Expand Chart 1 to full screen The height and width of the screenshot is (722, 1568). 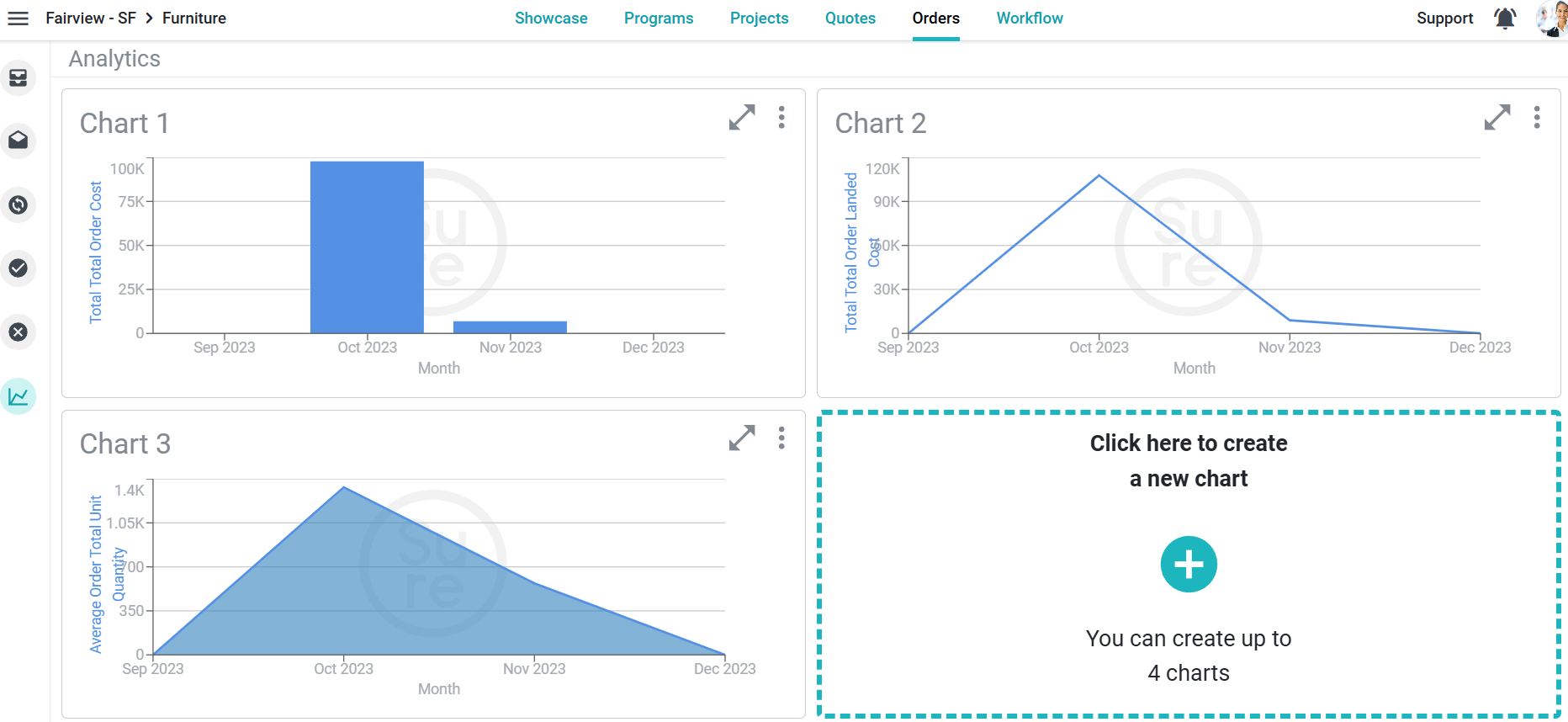pyautogui.click(x=742, y=118)
